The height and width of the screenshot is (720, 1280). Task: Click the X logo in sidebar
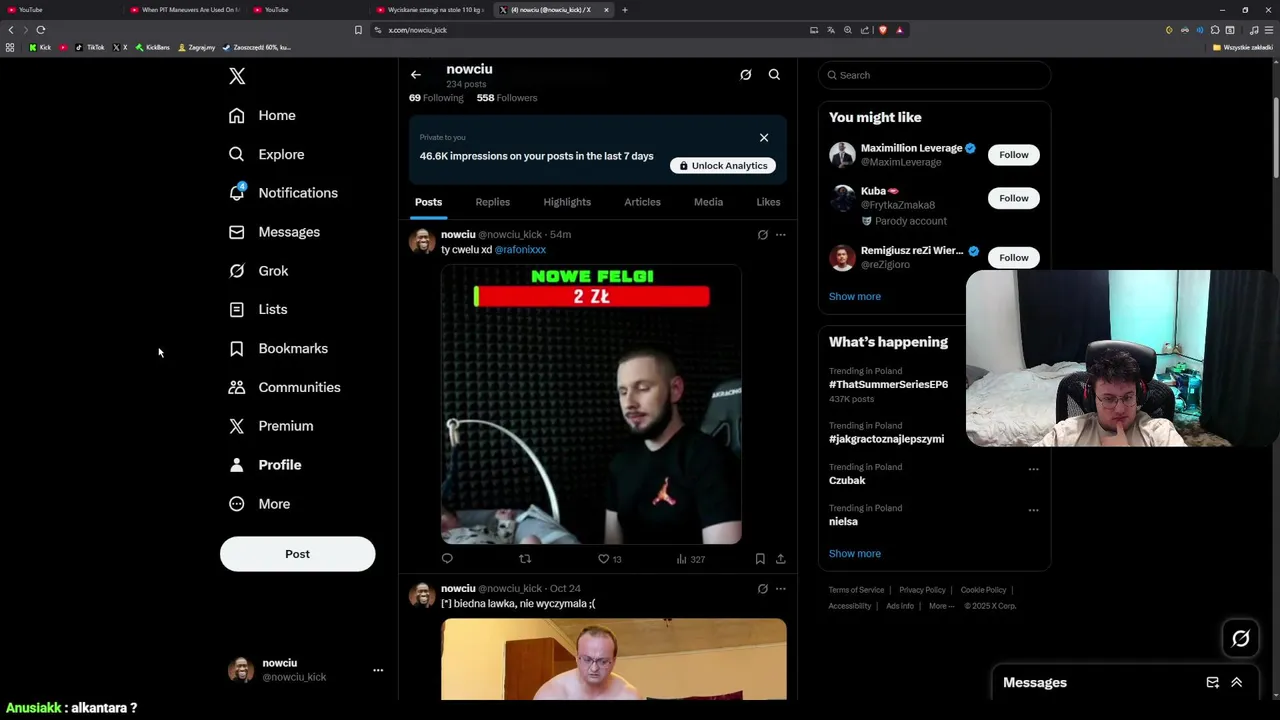(237, 76)
